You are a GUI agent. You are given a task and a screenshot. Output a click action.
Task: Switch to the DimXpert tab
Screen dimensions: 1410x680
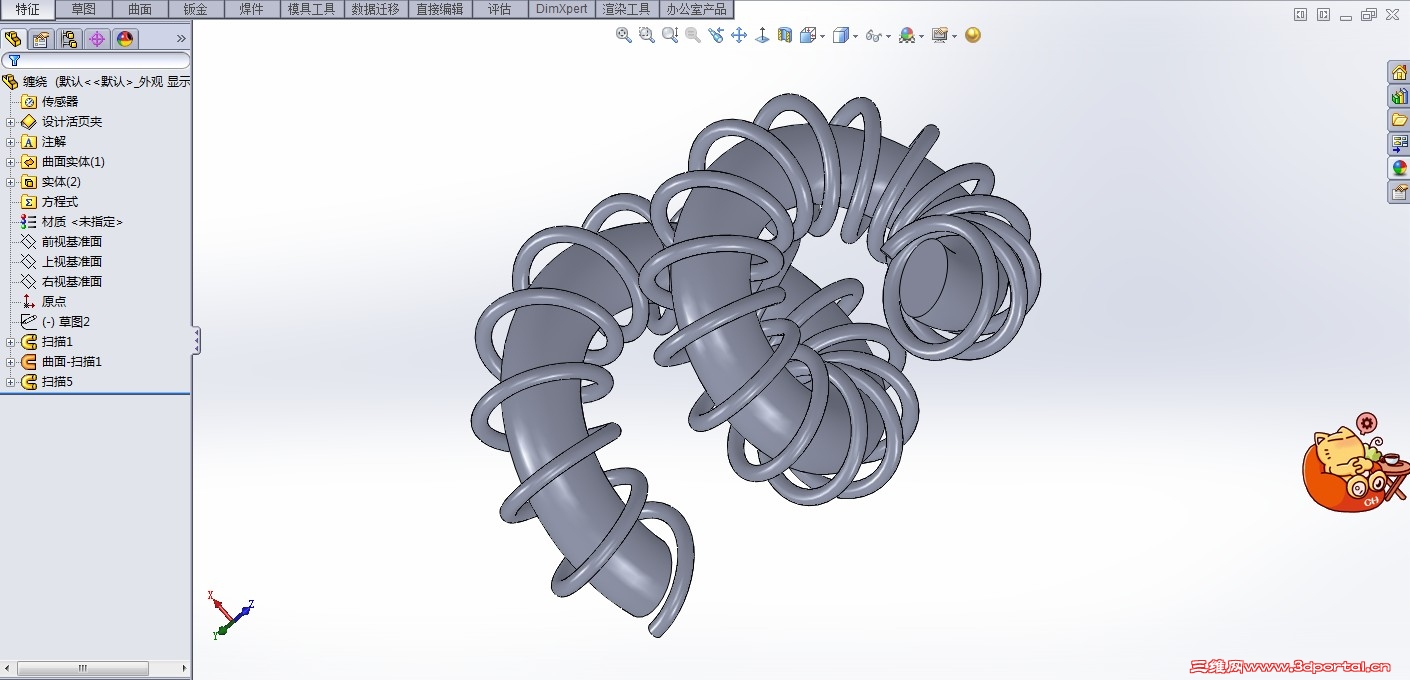[562, 9]
